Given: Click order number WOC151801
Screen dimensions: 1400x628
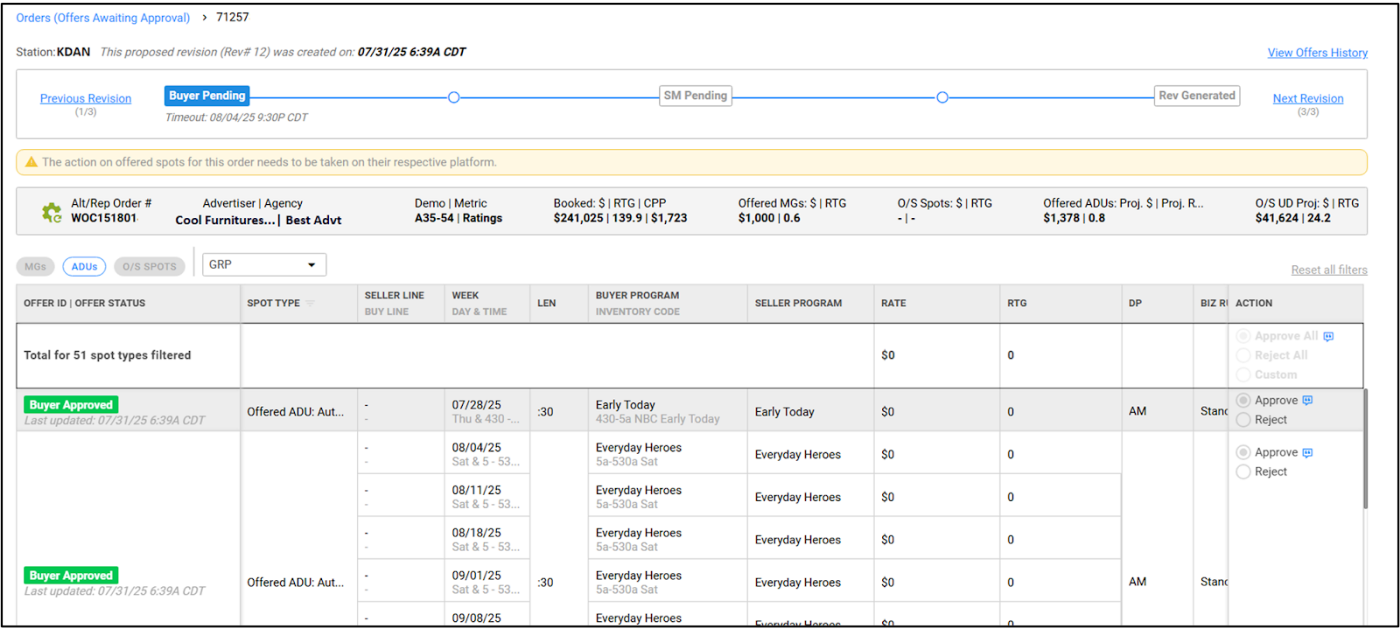Looking at the screenshot, I should coord(104,218).
